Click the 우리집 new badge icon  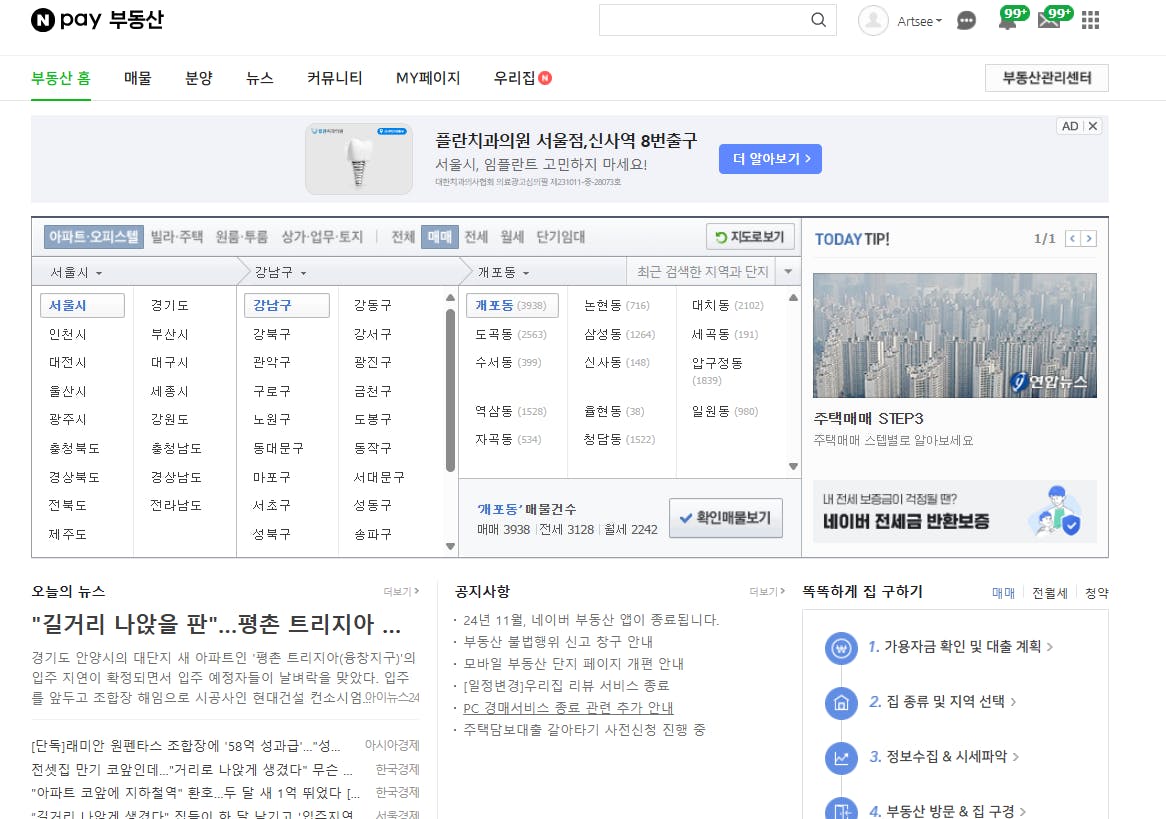pyautogui.click(x=545, y=78)
